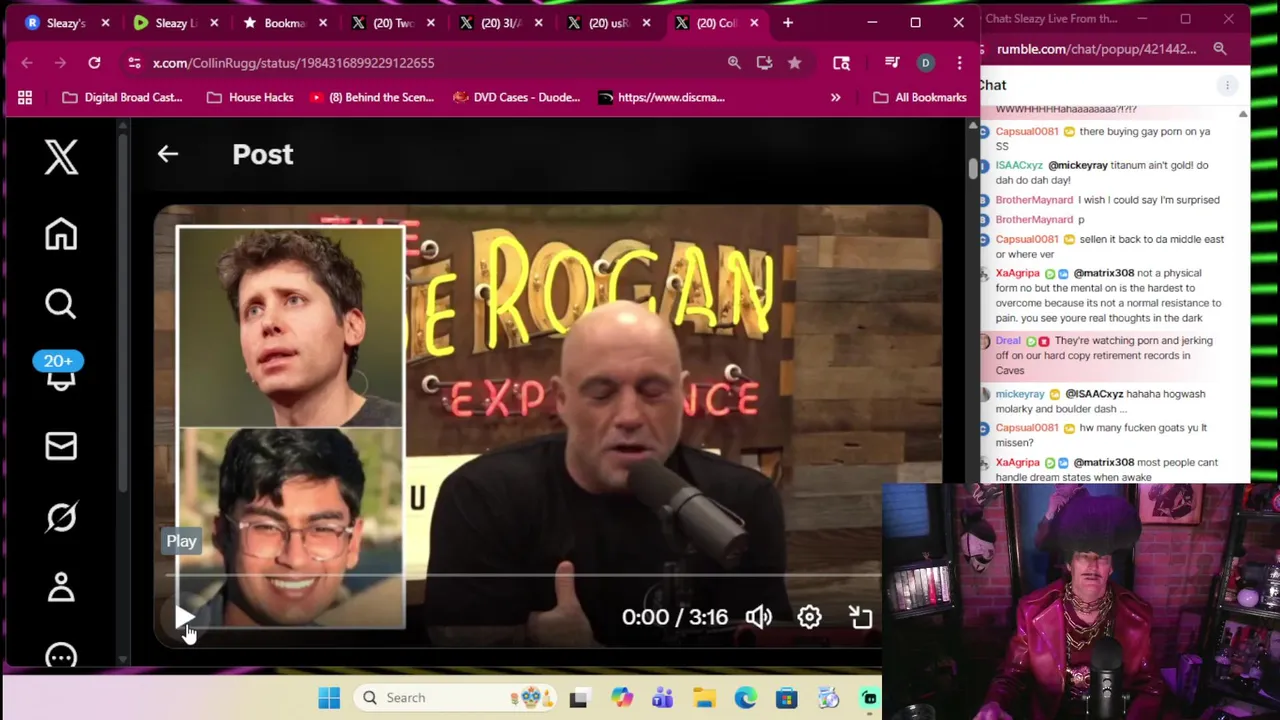Screen dimensions: 1280x720
Task: Open video settings gear icon
Action: (809, 617)
